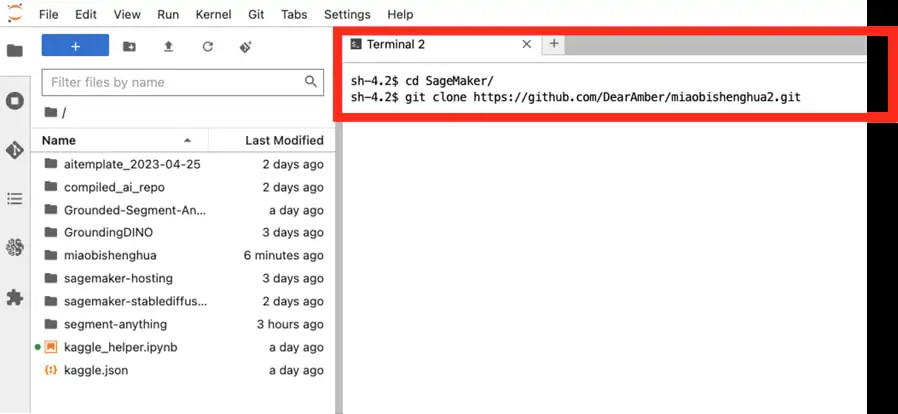The height and width of the screenshot is (414, 898).
Task: Open the Settings menu
Action: [347, 15]
